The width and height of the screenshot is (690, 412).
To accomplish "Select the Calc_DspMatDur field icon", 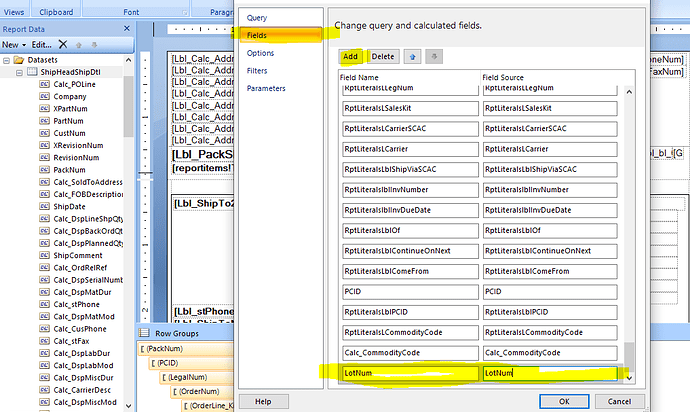I will tap(44, 292).
